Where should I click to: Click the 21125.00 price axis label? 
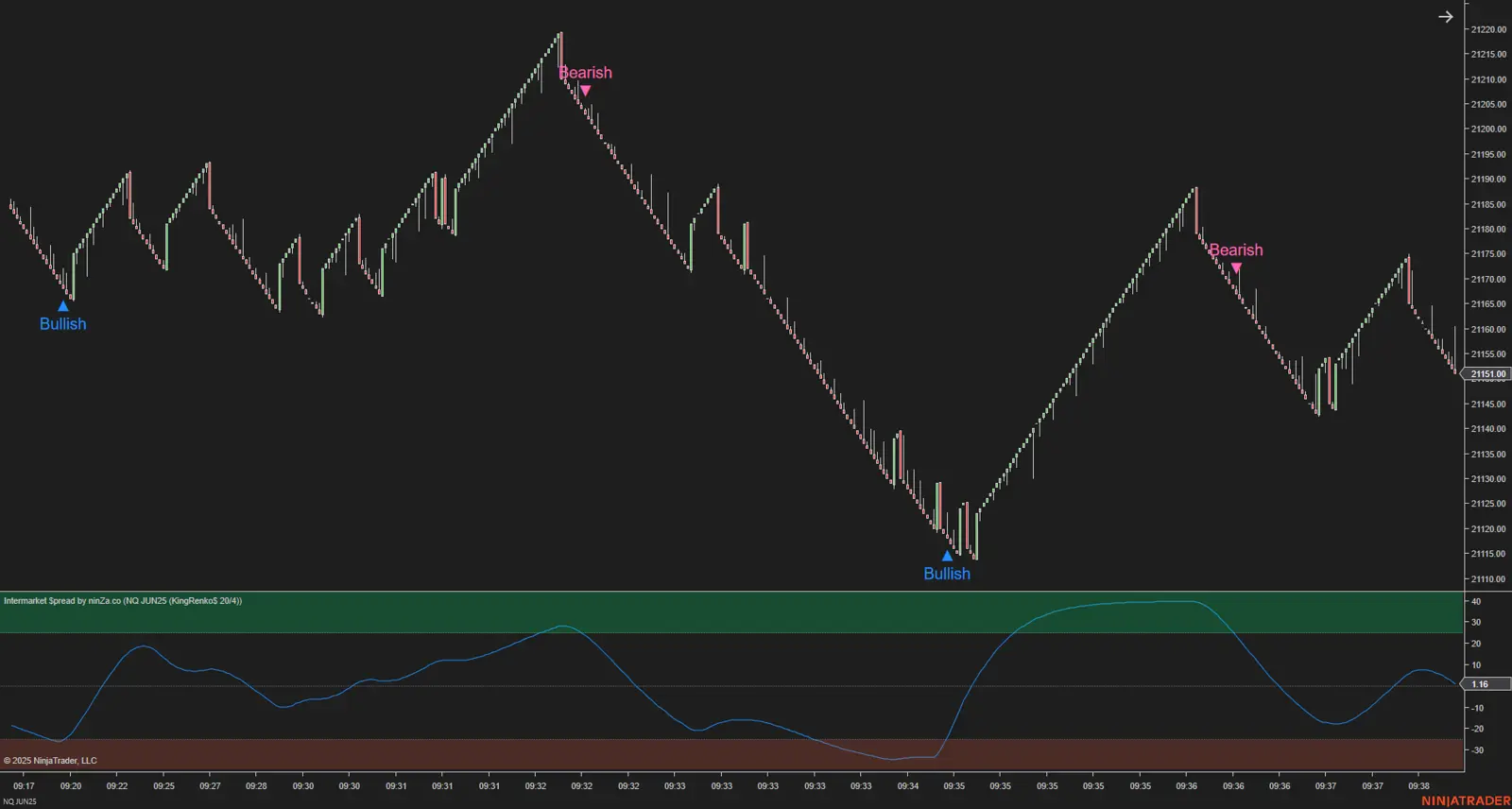pyautogui.click(x=1488, y=504)
